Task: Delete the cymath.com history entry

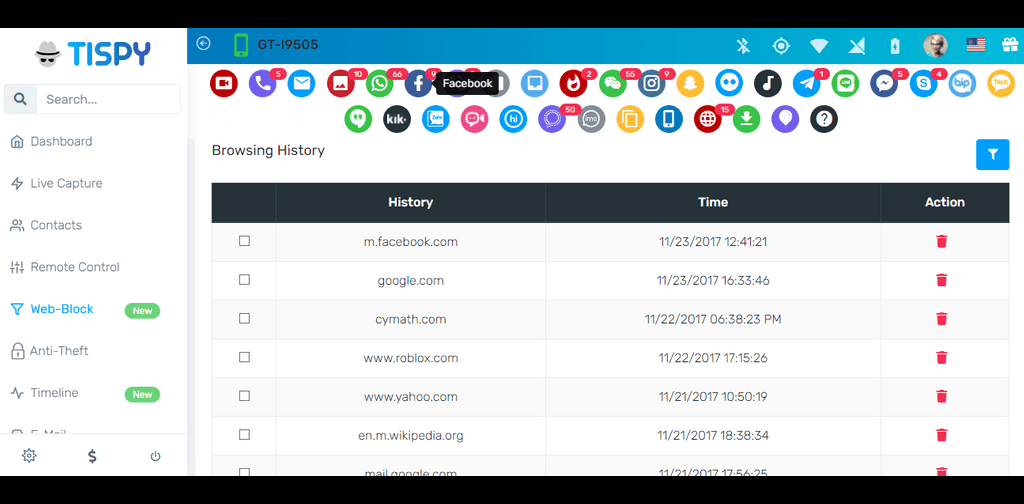Action: point(942,319)
